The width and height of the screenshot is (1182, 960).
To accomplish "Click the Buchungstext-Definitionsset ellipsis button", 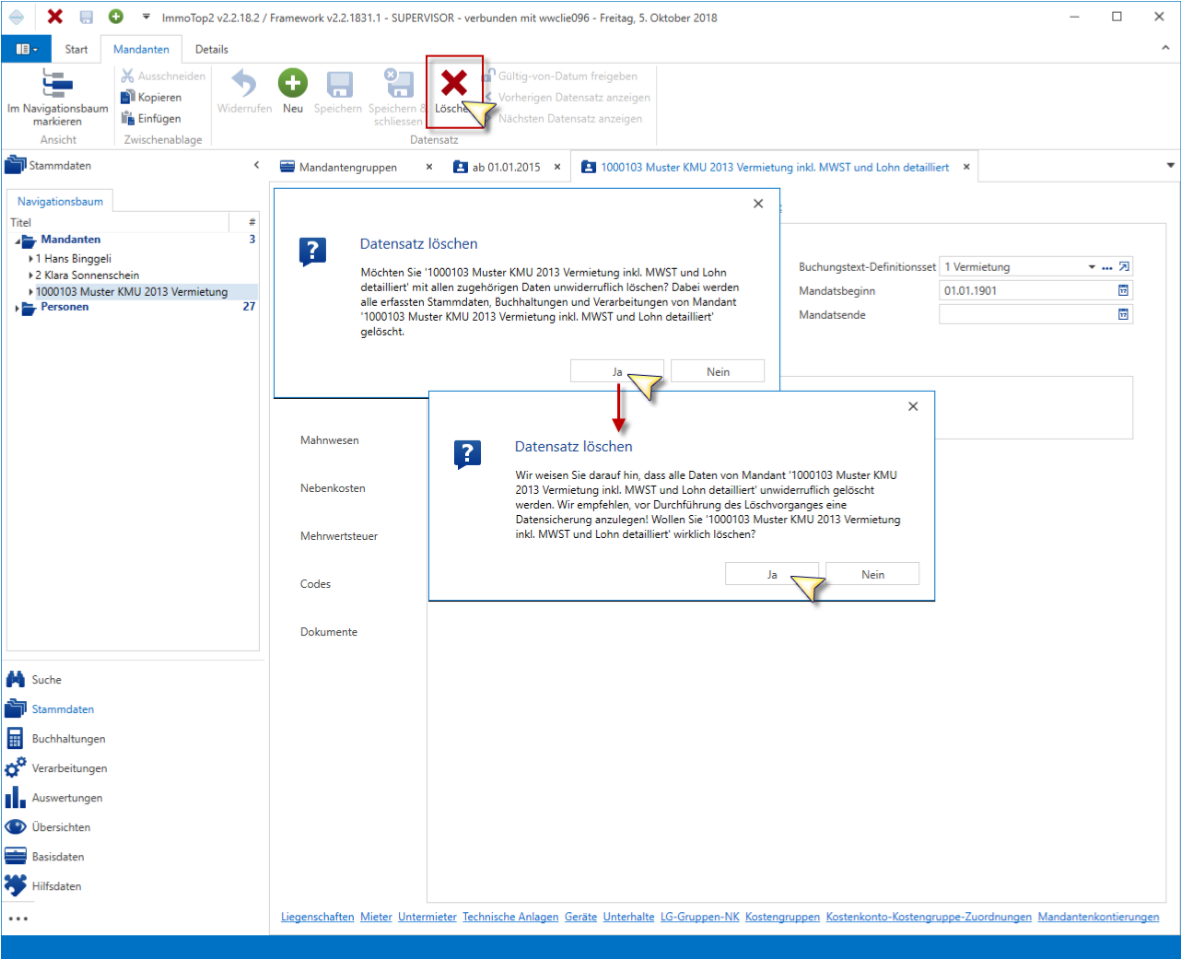I will (1107, 268).
